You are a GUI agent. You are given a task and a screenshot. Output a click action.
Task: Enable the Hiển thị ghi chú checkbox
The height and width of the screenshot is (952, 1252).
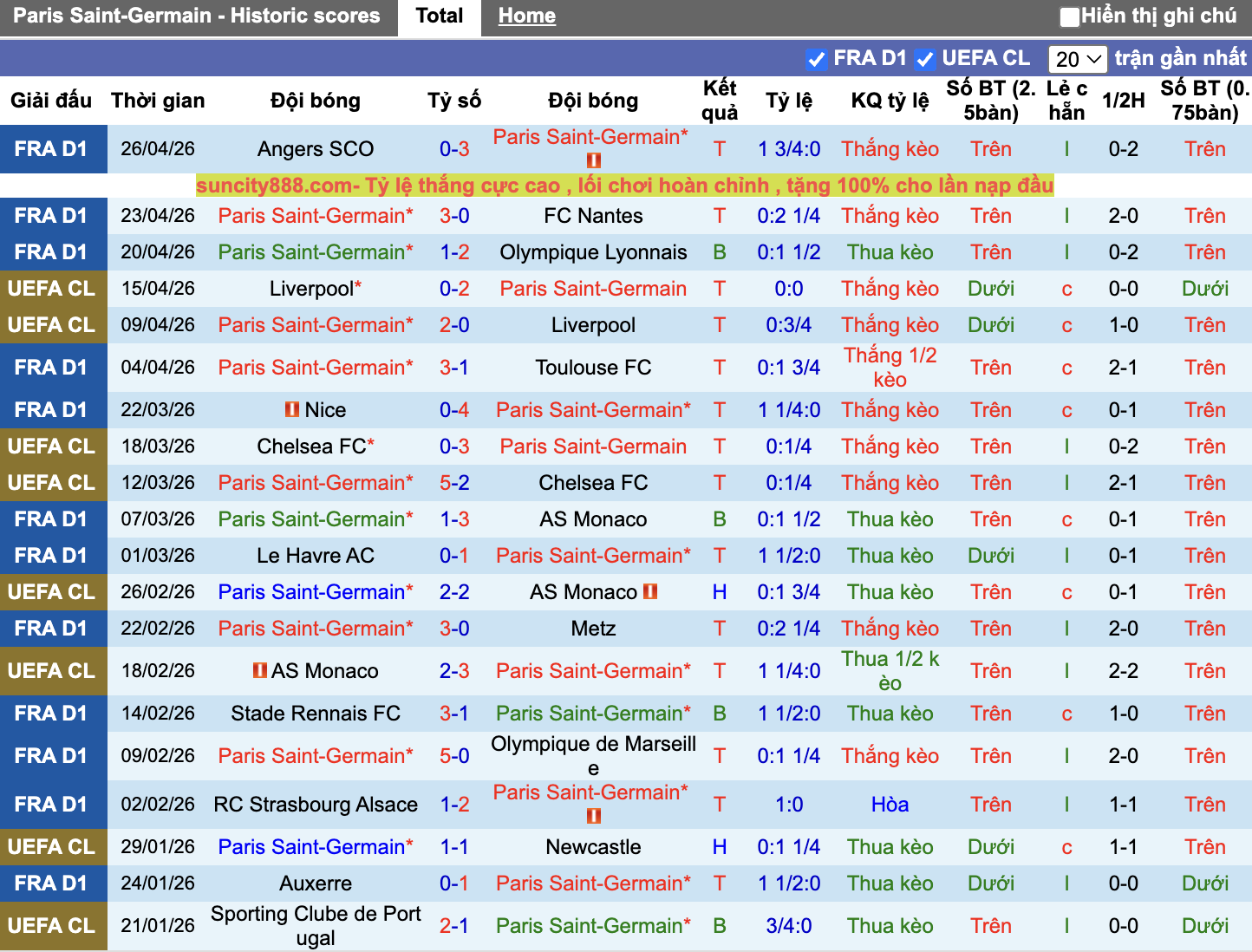tap(1070, 16)
